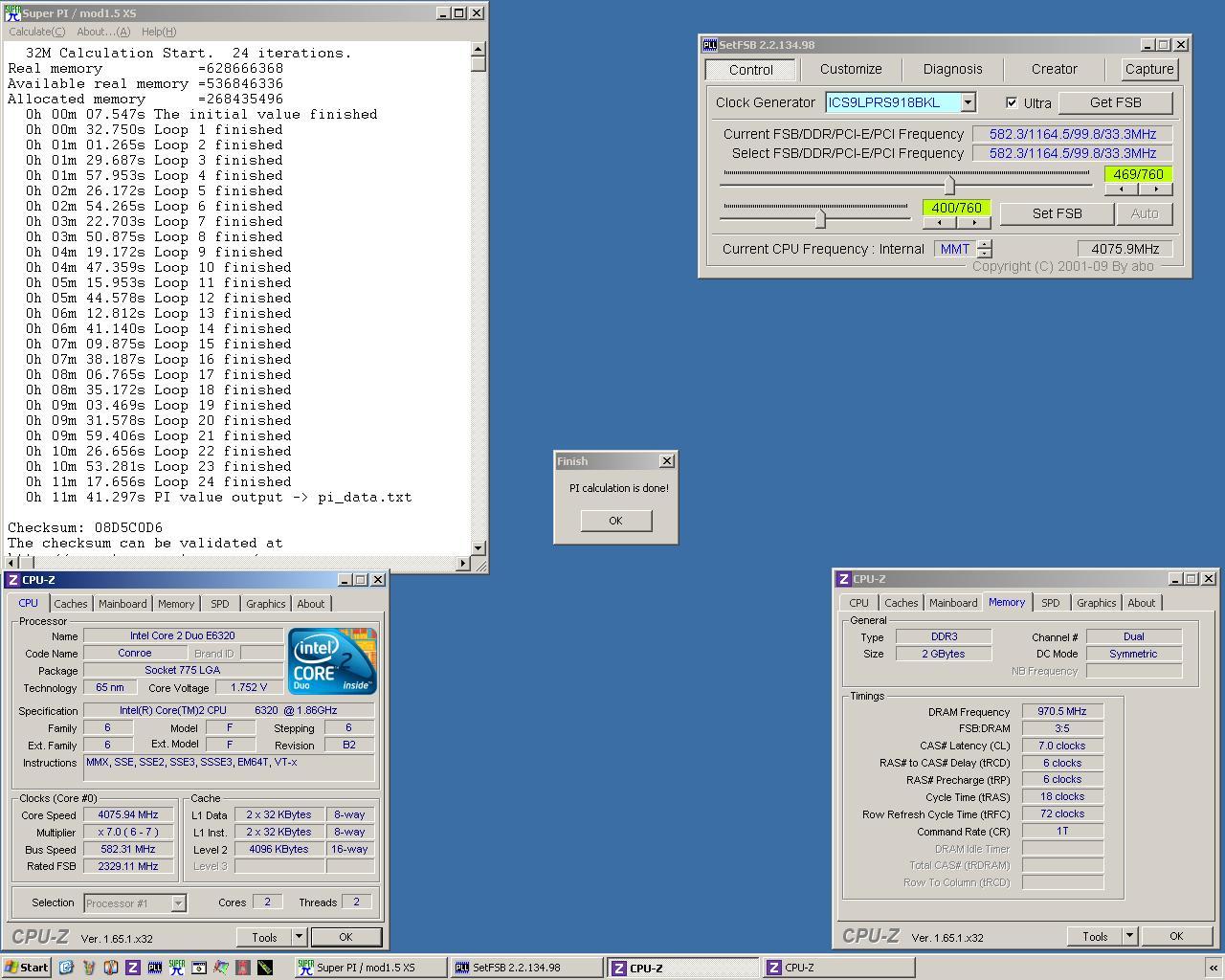Open the SPD tab in the lower-left CPU-Z window
The height and width of the screenshot is (980, 1225).
220,604
